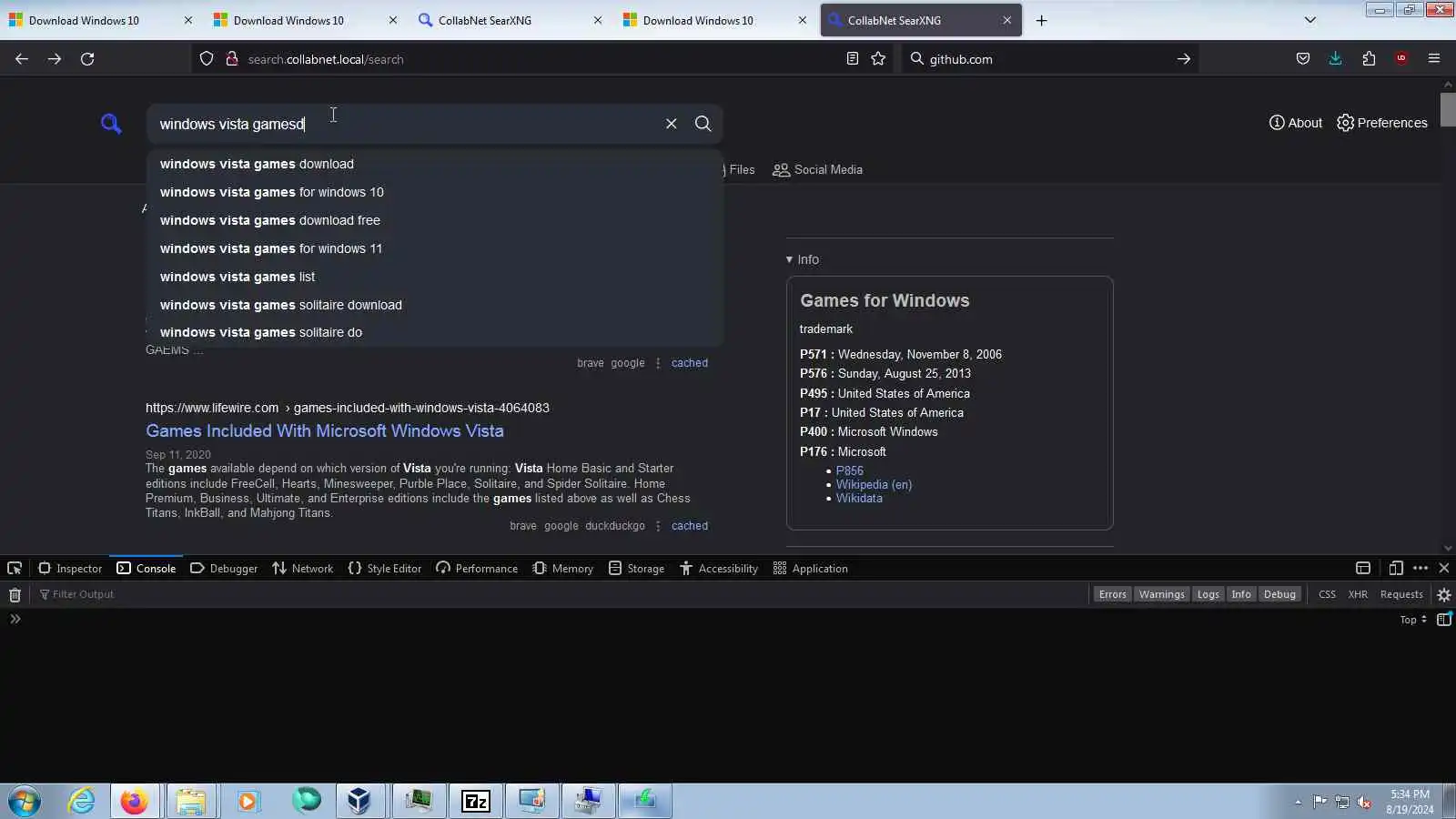Open cached version of lifewire result

[x=690, y=526]
